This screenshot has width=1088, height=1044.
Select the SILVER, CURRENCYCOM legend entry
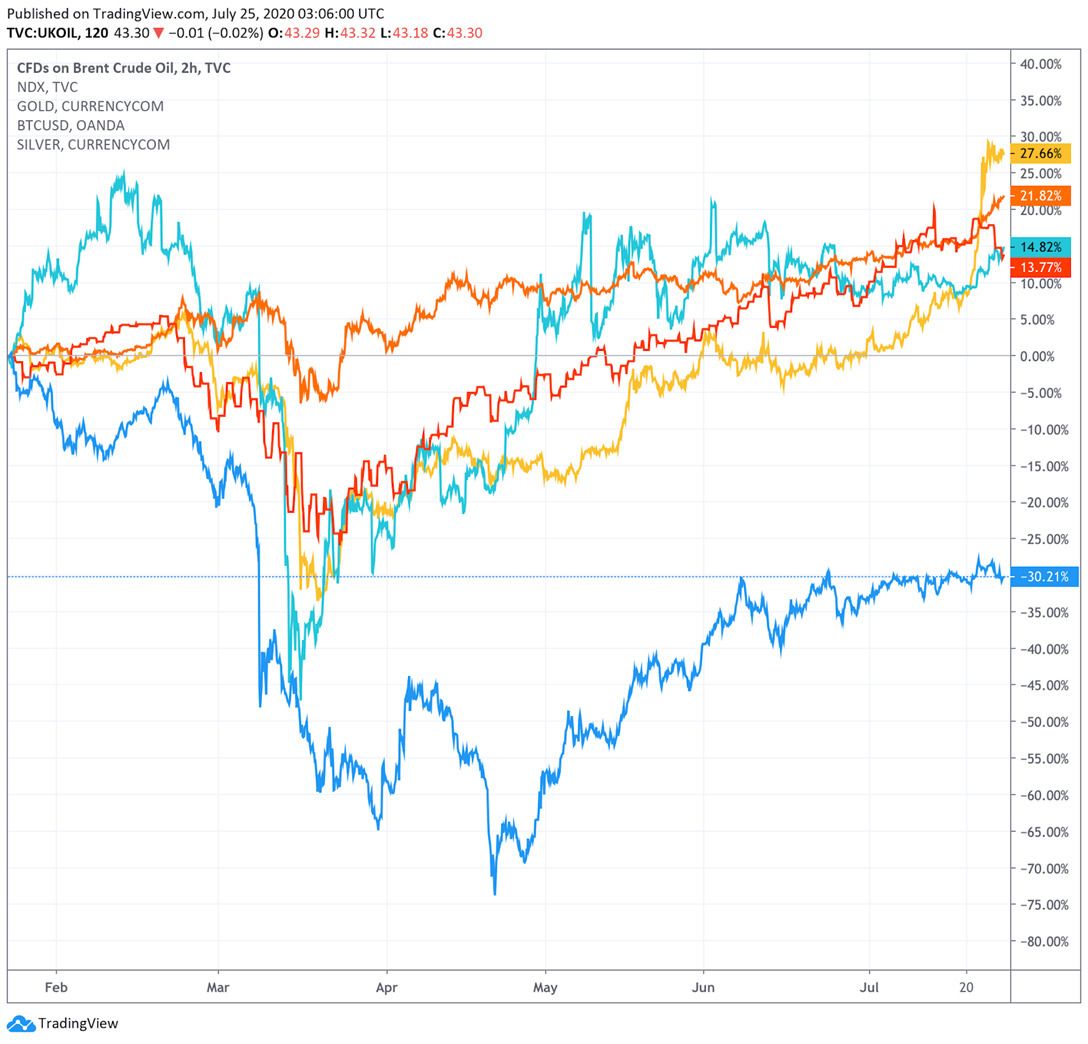point(93,144)
